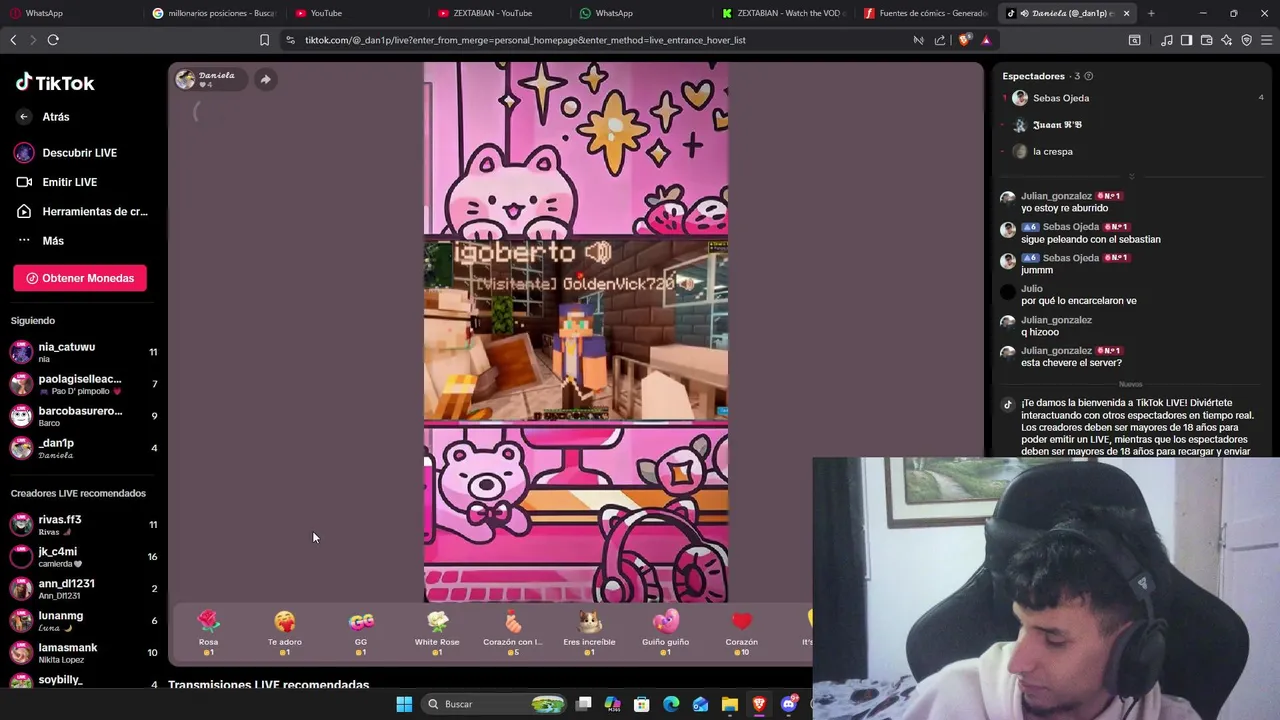
Task: Open File Explorer from taskbar
Action: coord(730,704)
